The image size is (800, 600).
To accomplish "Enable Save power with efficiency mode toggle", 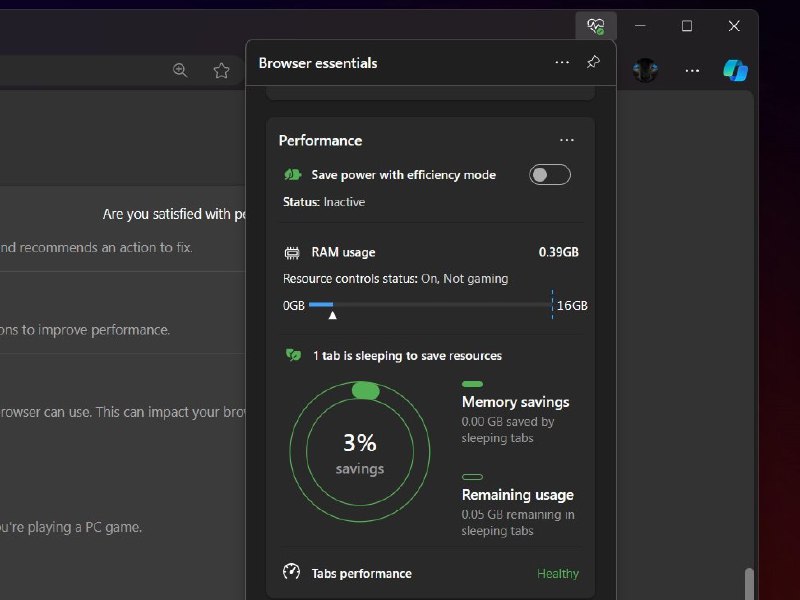I will [550, 175].
